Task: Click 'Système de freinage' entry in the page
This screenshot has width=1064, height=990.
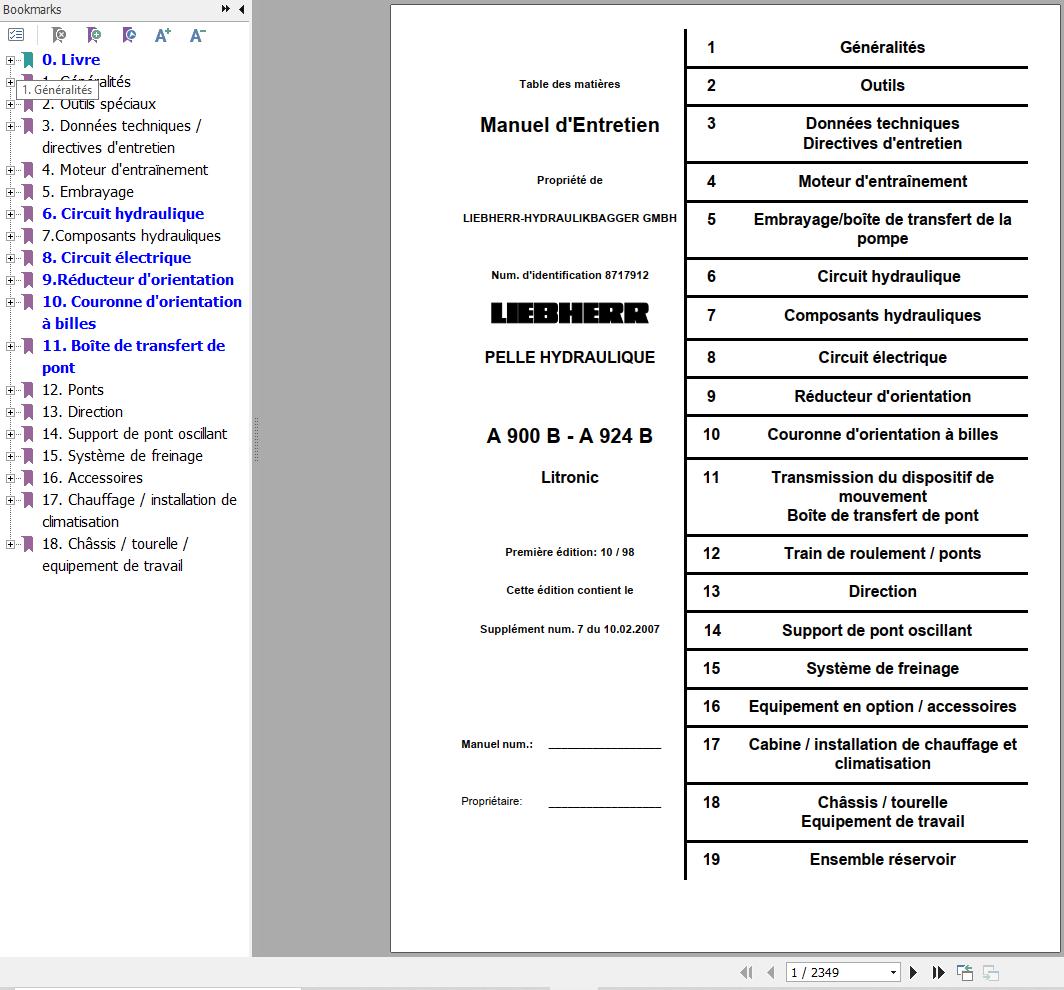Action: [x=882, y=668]
